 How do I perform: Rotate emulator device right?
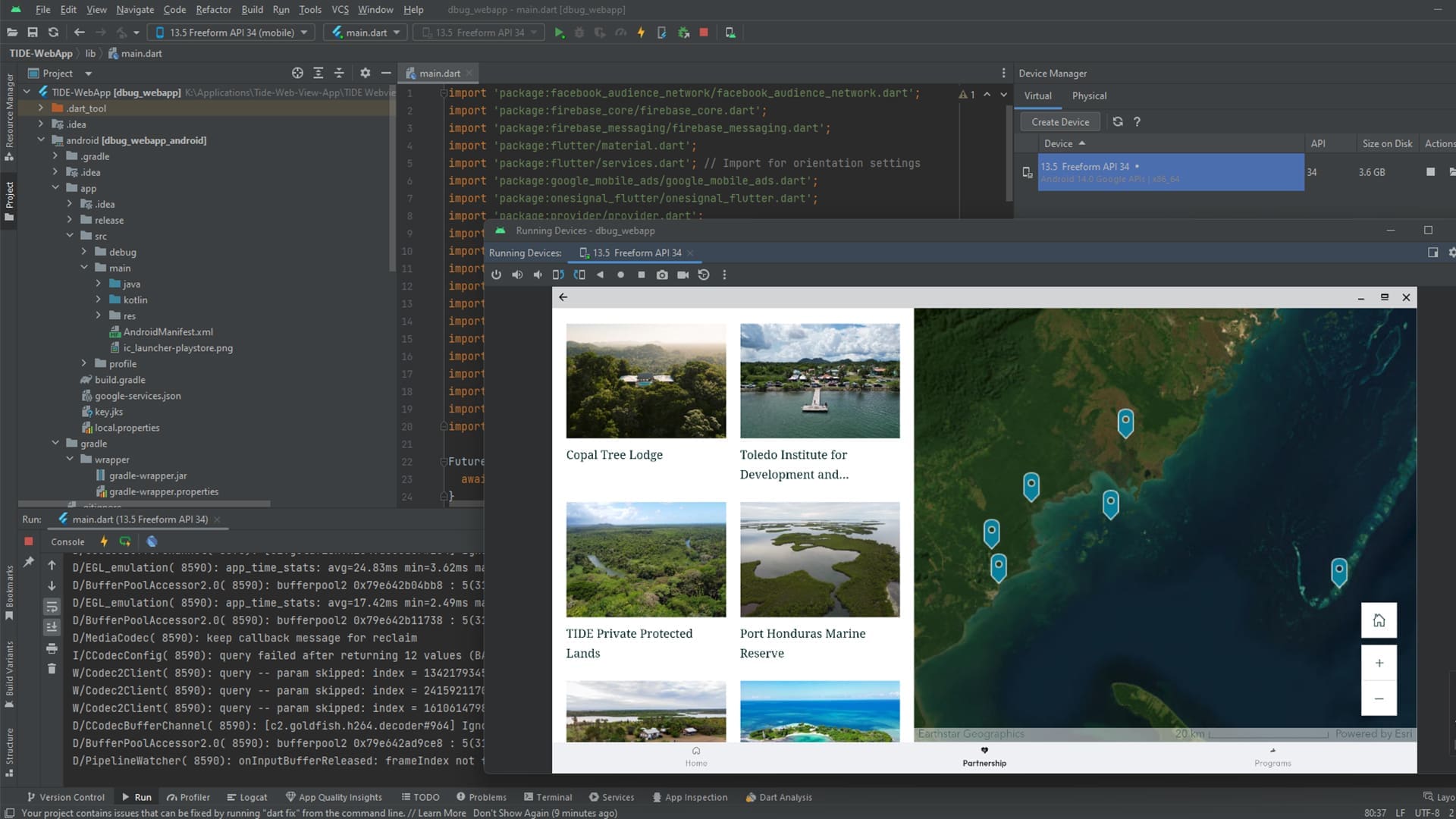pyautogui.click(x=579, y=275)
